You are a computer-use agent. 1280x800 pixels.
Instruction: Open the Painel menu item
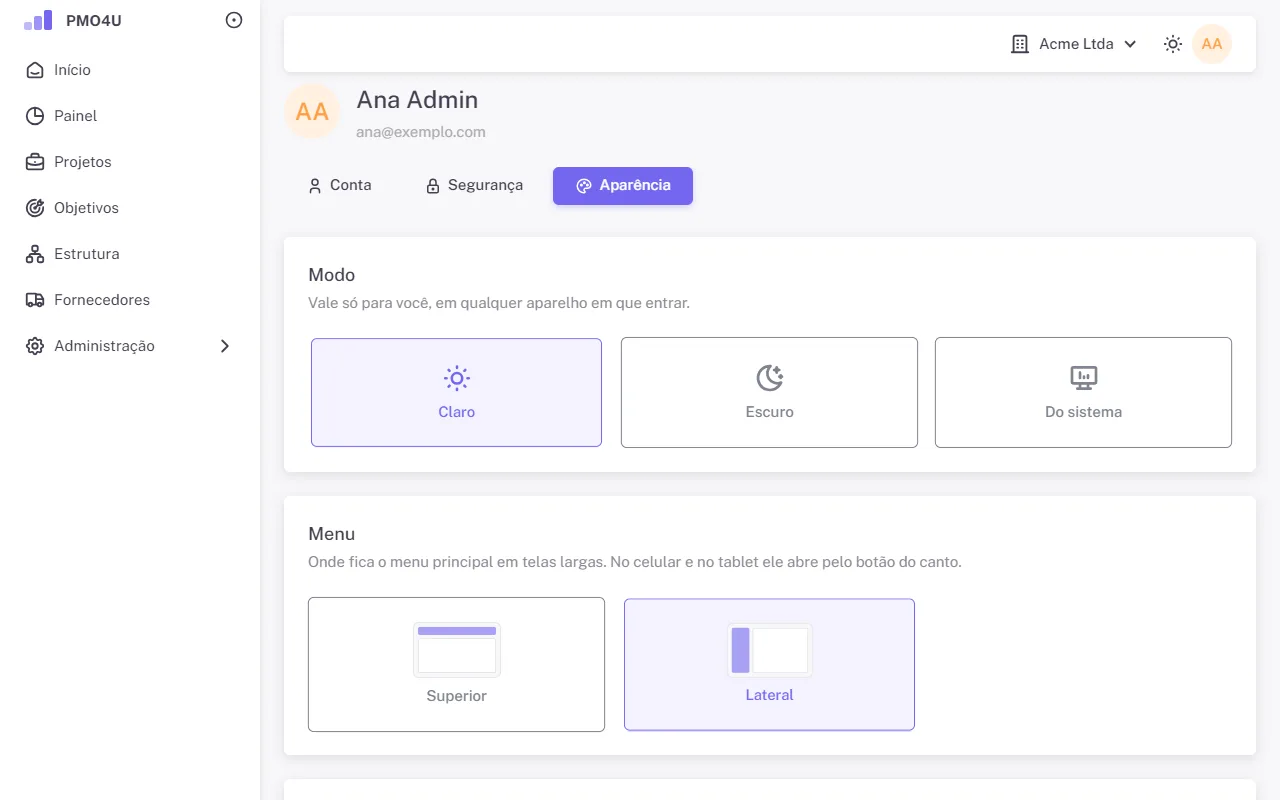[130, 116]
